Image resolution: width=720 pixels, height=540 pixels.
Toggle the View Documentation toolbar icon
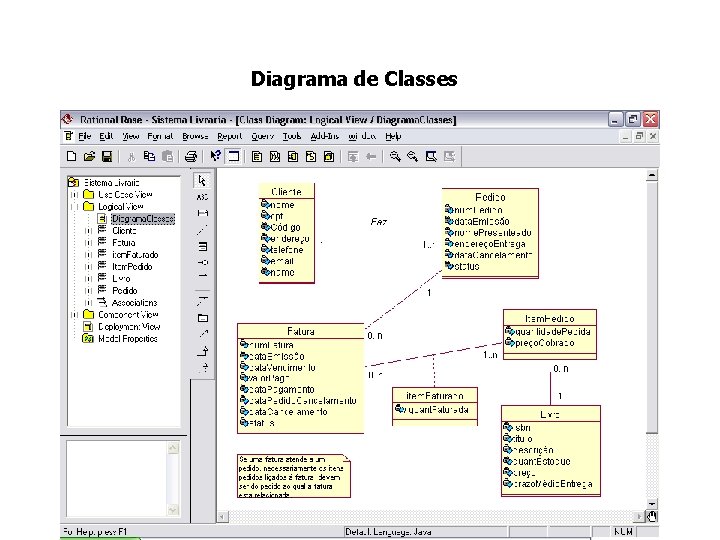click(x=234, y=157)
